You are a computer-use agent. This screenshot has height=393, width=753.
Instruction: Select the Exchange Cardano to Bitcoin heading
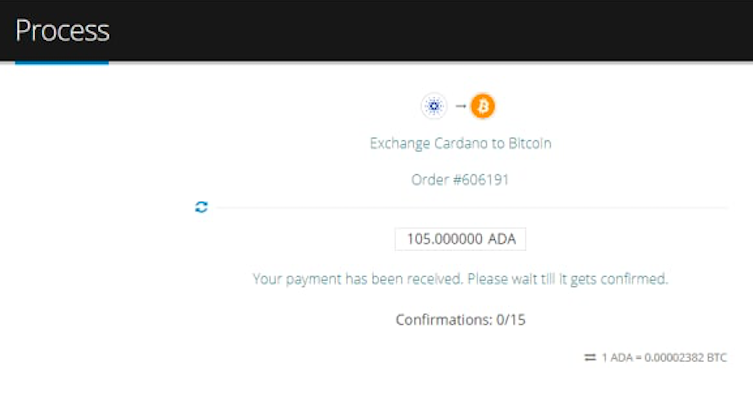point(461,143)
